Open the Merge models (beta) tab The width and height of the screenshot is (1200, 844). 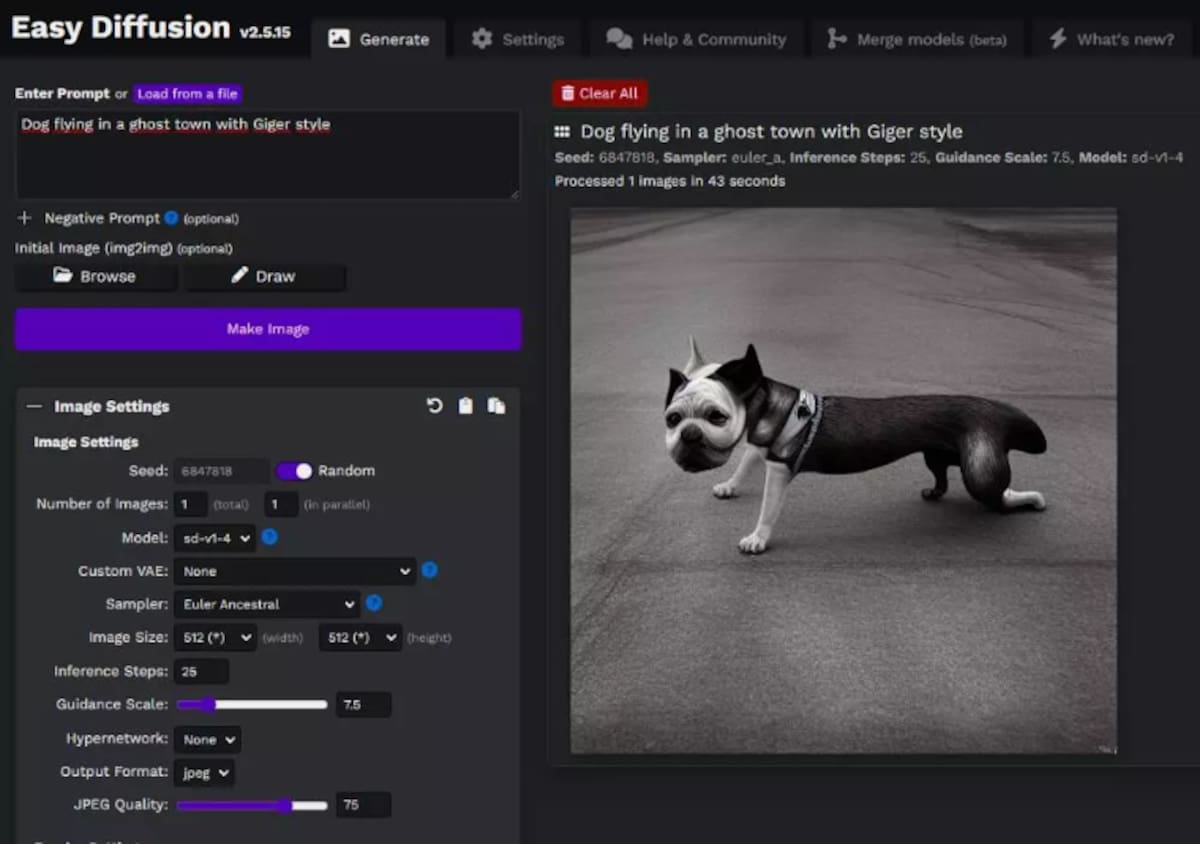(x=917, y=39)
